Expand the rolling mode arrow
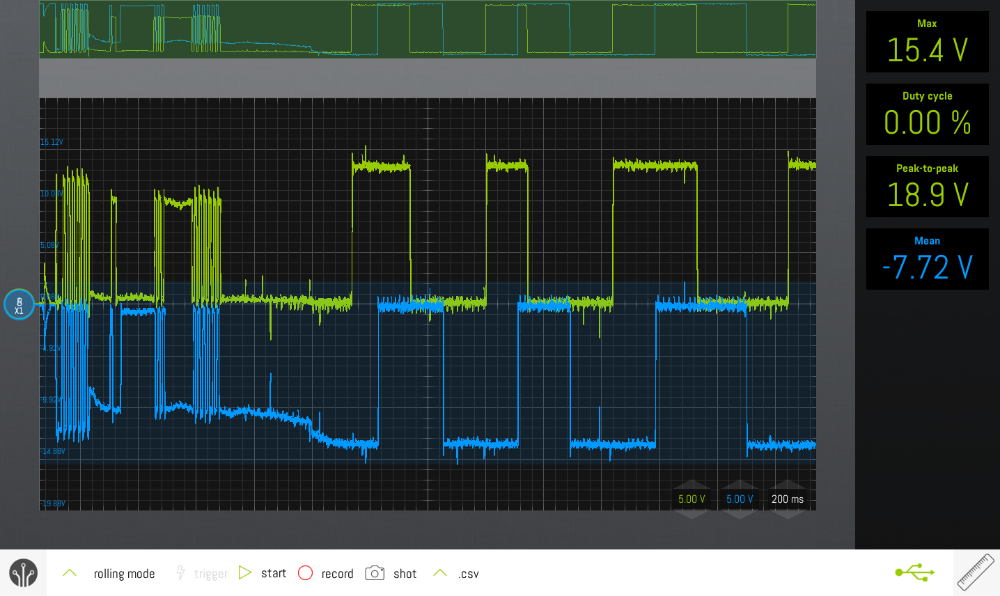 pos(70,572)
